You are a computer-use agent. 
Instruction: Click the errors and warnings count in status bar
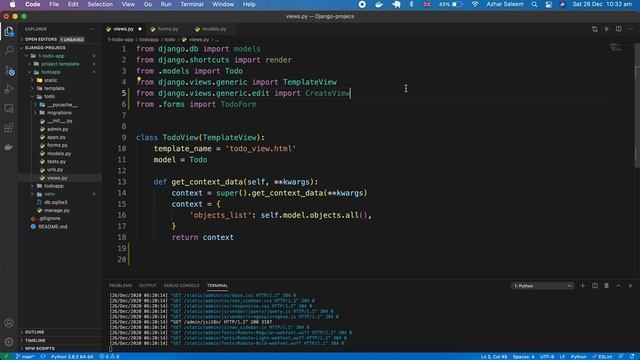point(109,356)
